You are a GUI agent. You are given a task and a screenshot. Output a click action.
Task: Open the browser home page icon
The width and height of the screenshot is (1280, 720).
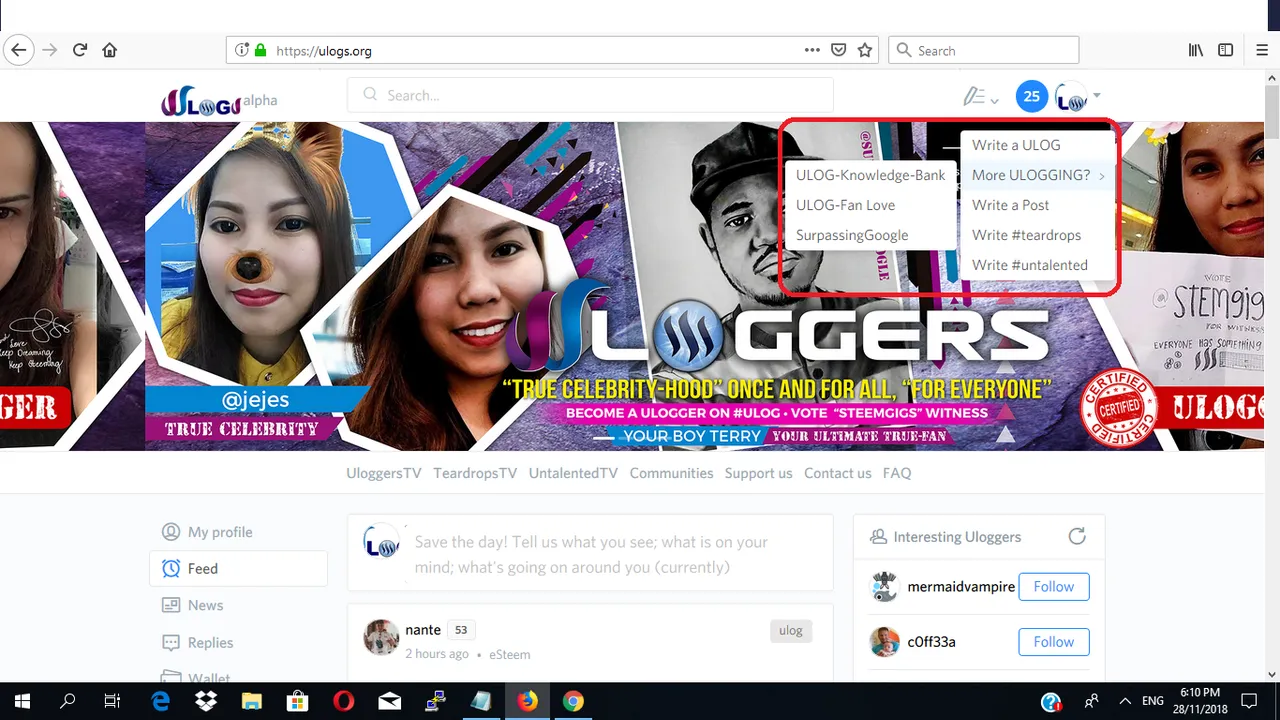110,50
